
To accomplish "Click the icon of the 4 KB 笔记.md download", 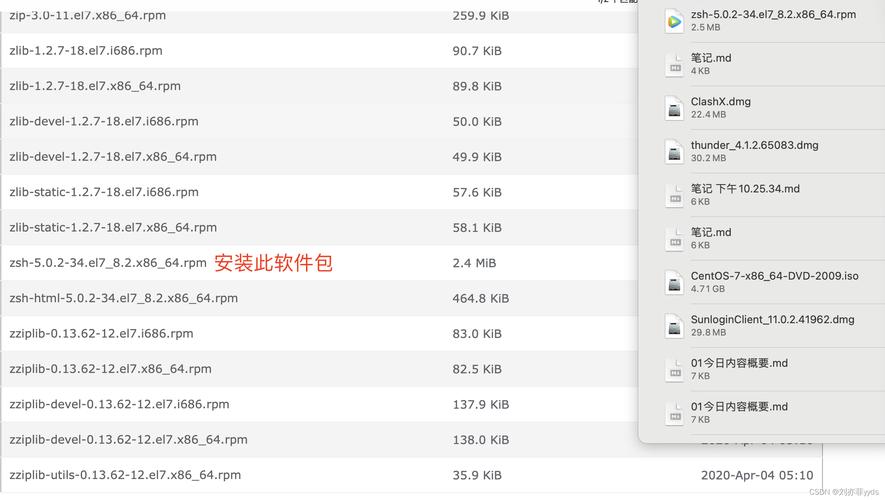I will click(674, 64).
